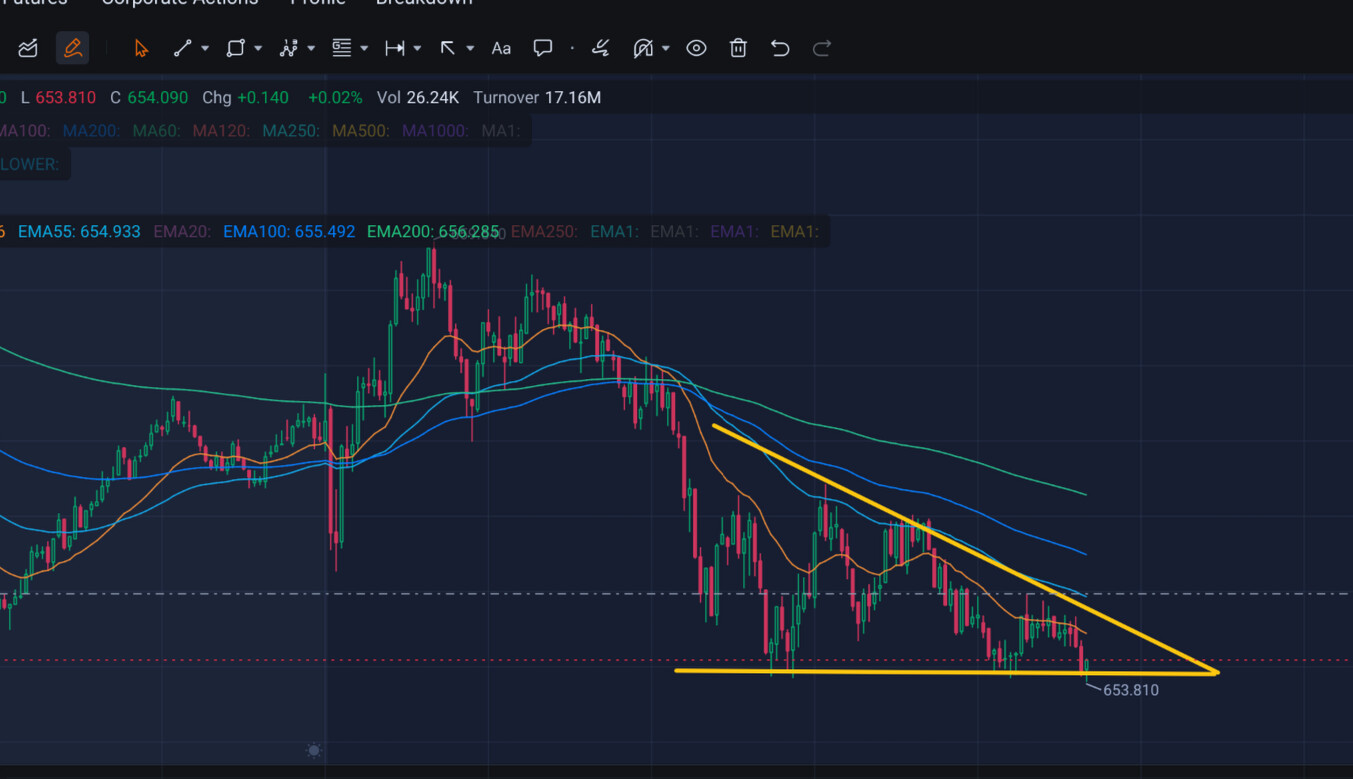1353x779 pixels.
Task: Select the MA500 indicator label
Action: pyautogui.click(x=361, y=131)
